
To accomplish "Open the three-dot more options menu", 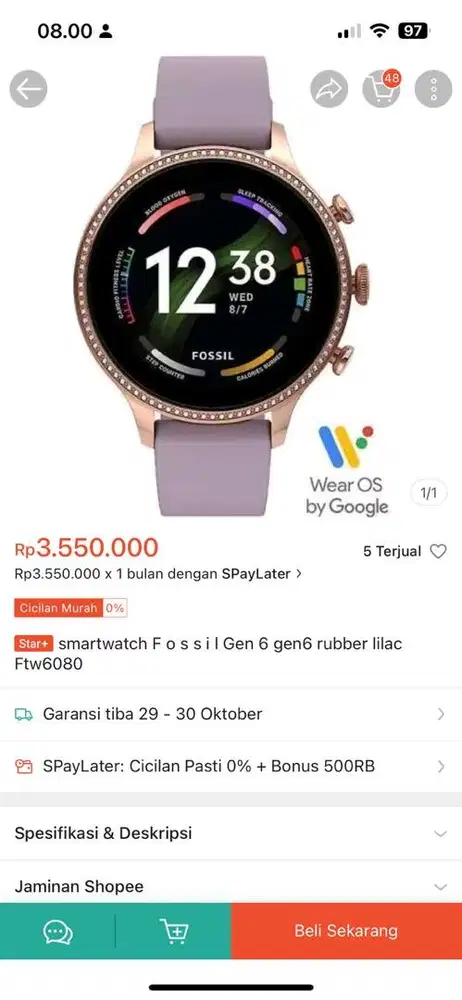I will tap(433, 89).
